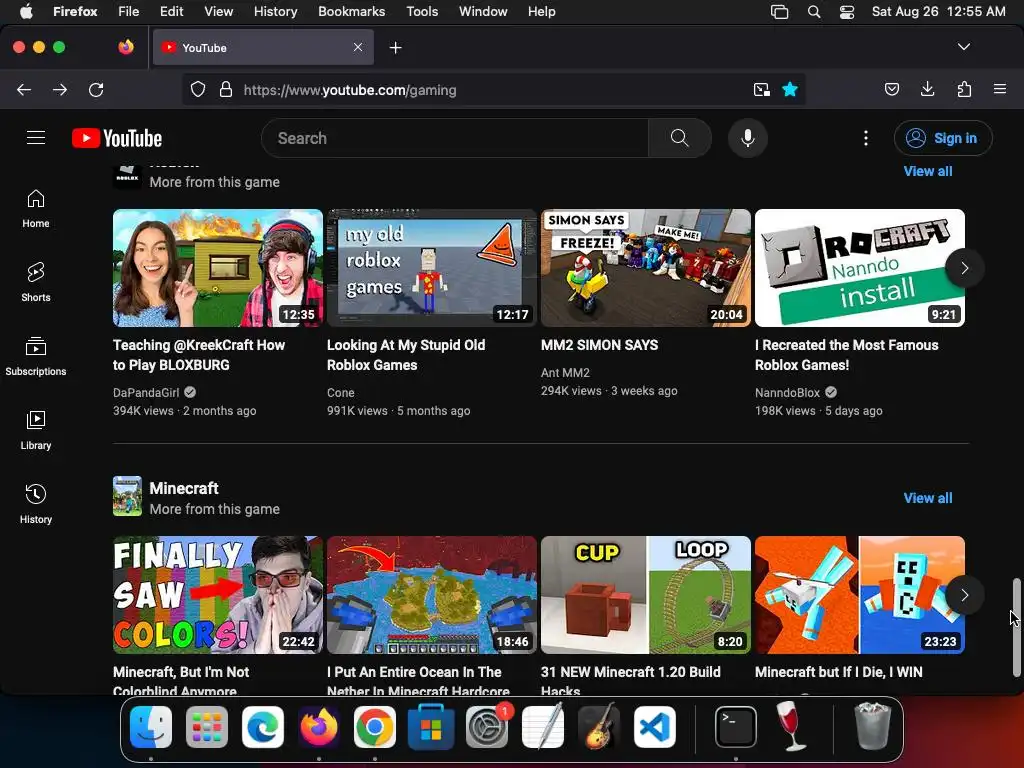Viewport: 1024px width, 768px height.
Task: Open 'my old roblox games' thumbnail
Action: (x=432, y=268)
